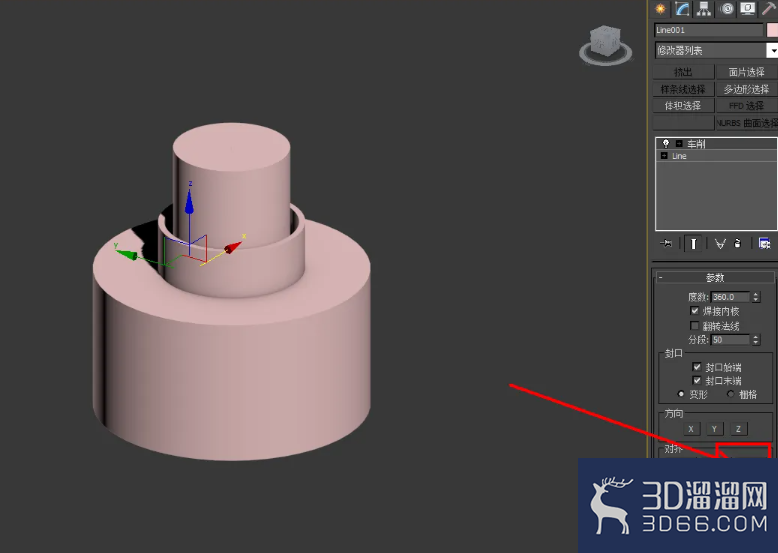
Task: Open Configure Modifier Sets icon
Action: (x=764, y=243)
